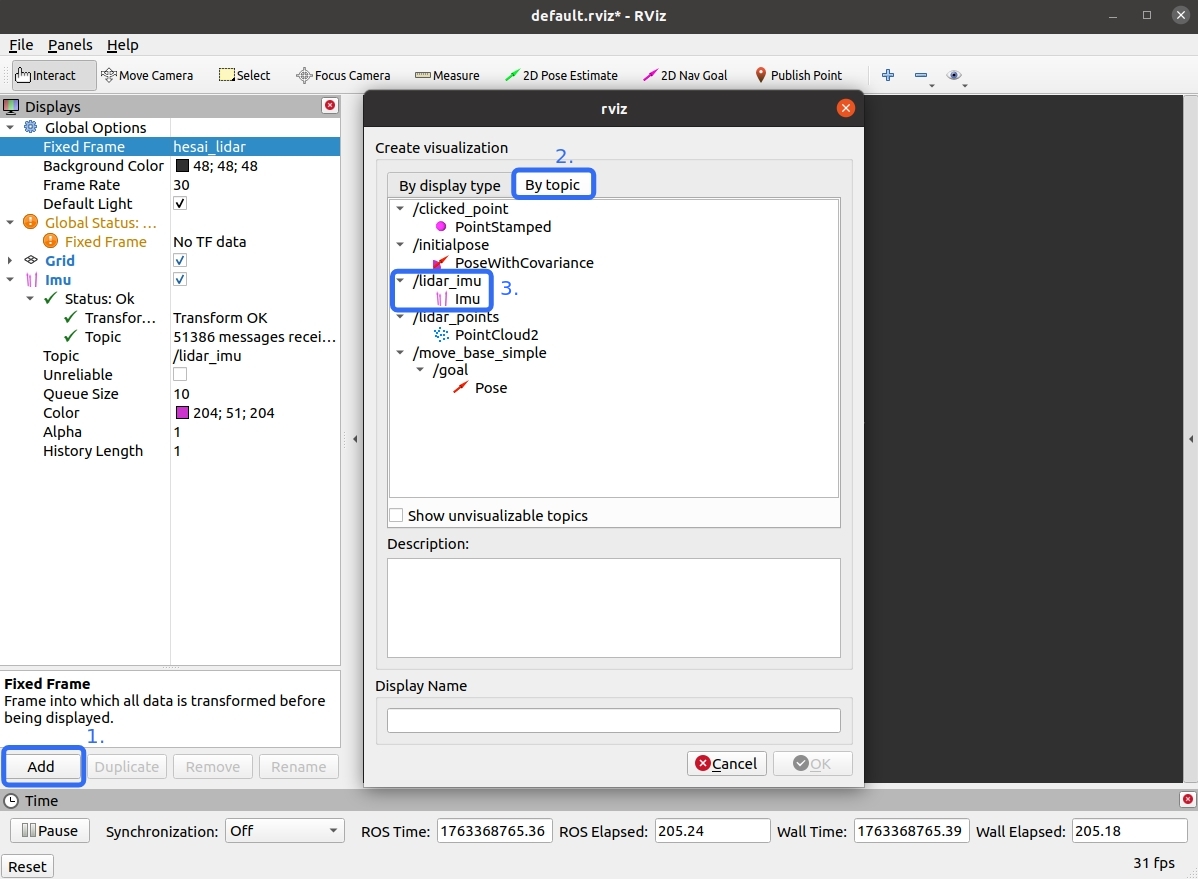The width and height of the screenshot is (1198, 879).
Task: Click the Focus Camera toolbar icon
Action: click(343, 75)
